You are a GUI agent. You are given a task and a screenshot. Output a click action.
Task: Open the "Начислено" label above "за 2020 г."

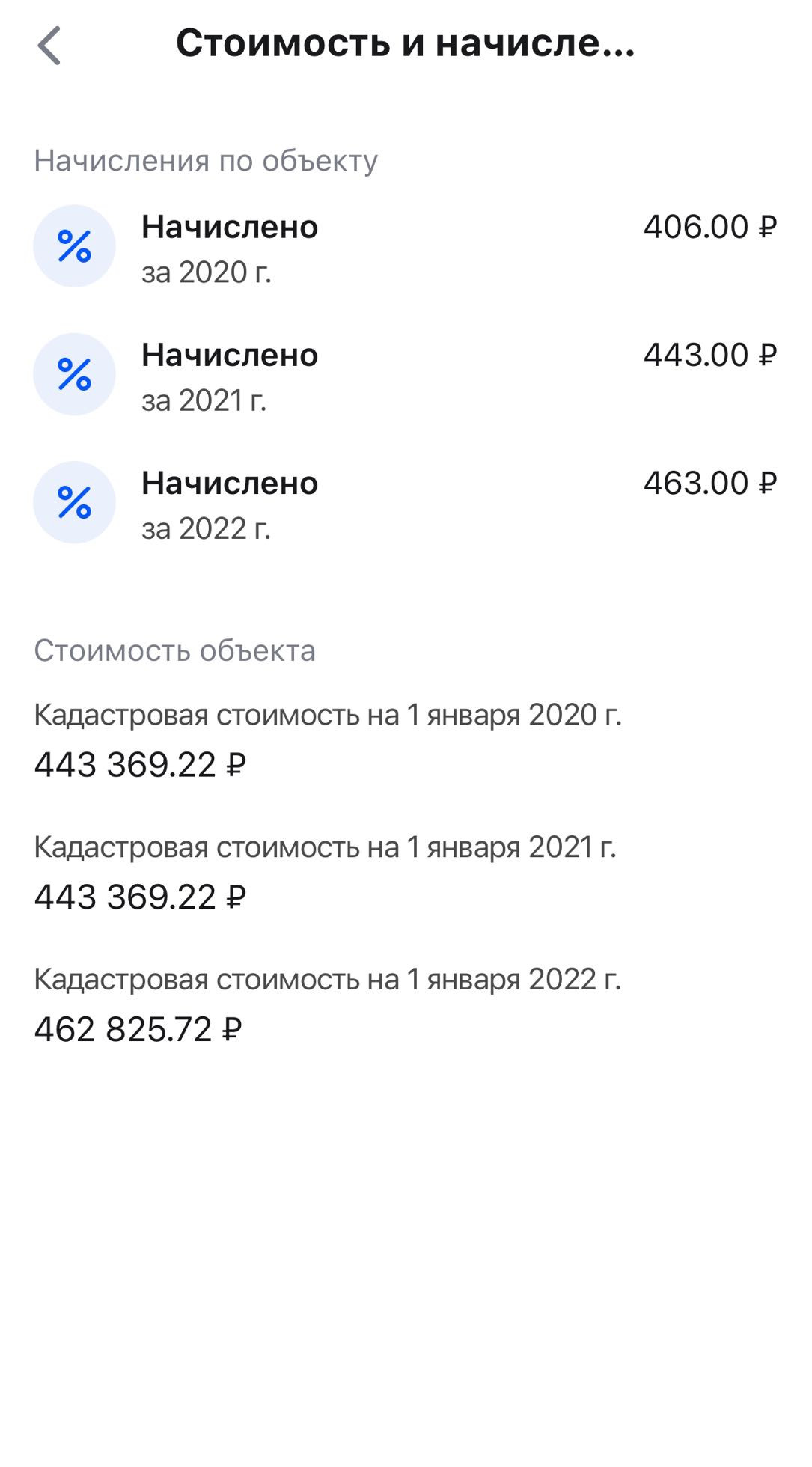pyautogui.click(x=230, y=227)
